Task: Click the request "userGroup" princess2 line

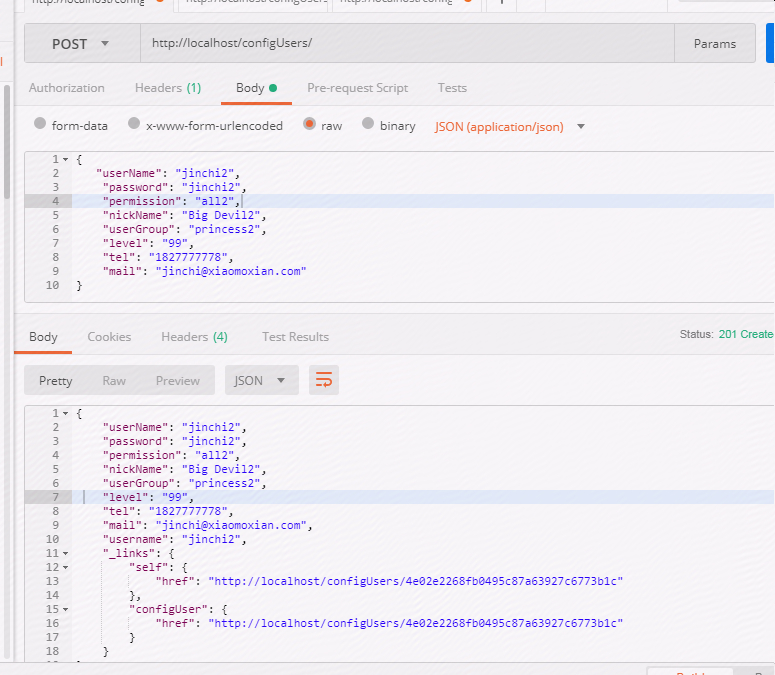Action: point(184,229)
